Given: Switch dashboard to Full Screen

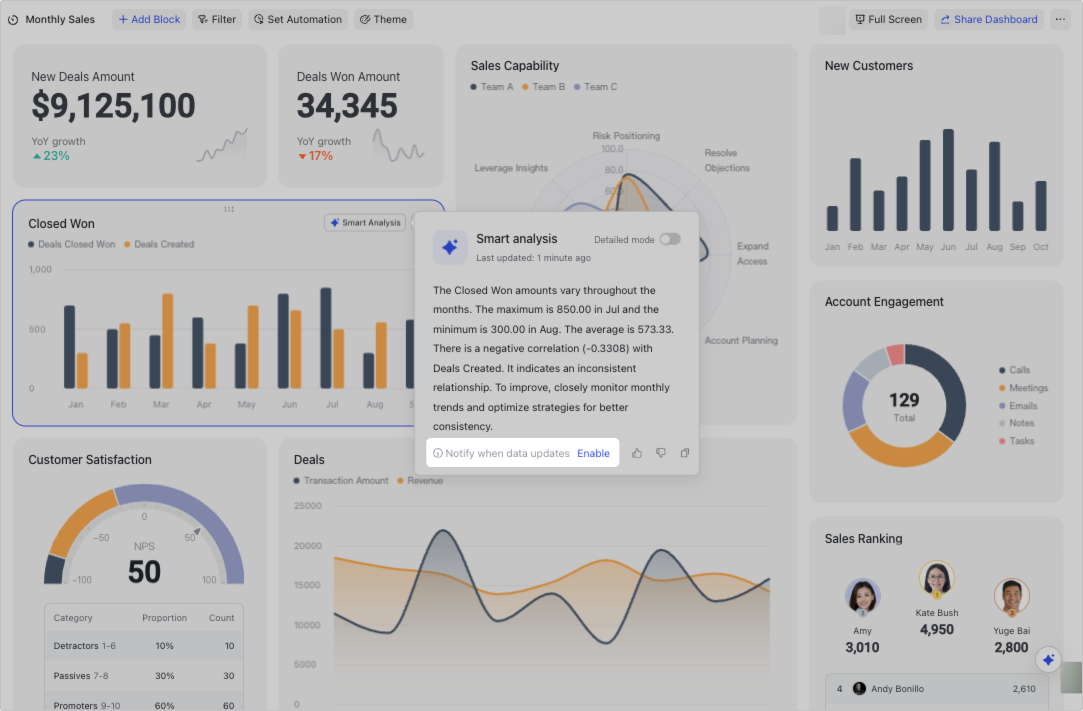Looking at the screenshot, I should 888,19.
